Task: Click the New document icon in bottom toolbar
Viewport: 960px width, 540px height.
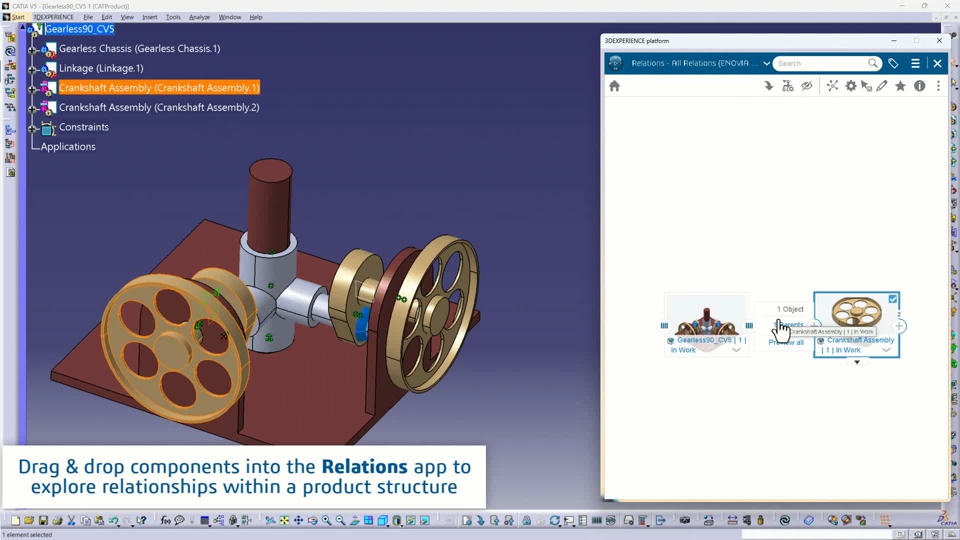Action: [x=15, y=520]
